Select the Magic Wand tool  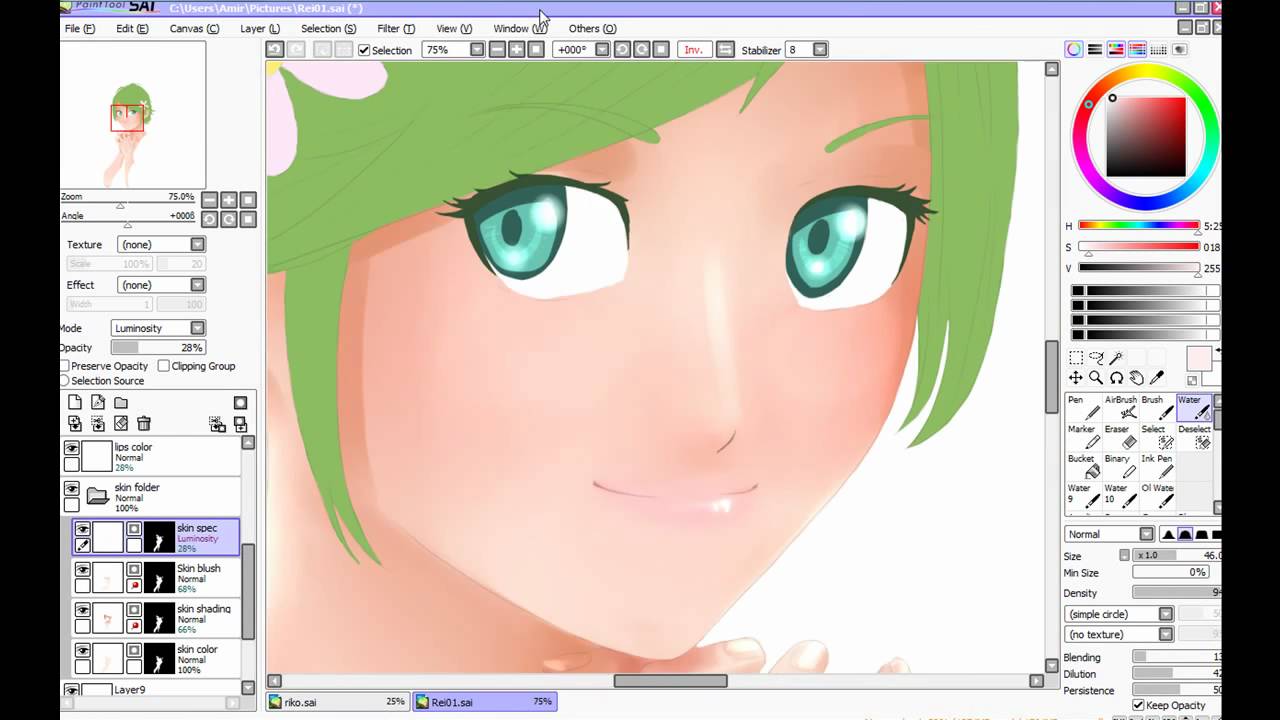1116,358
